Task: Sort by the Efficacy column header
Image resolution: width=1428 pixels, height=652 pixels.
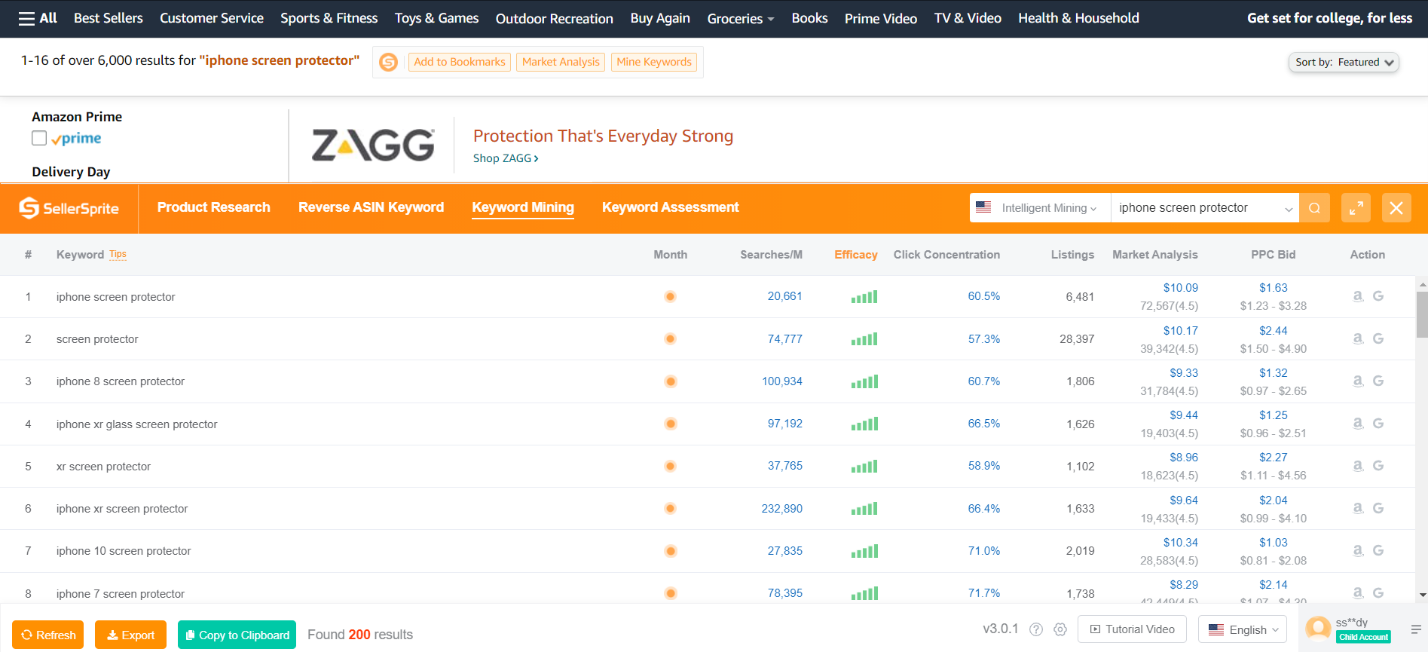Action: (856, 255)
